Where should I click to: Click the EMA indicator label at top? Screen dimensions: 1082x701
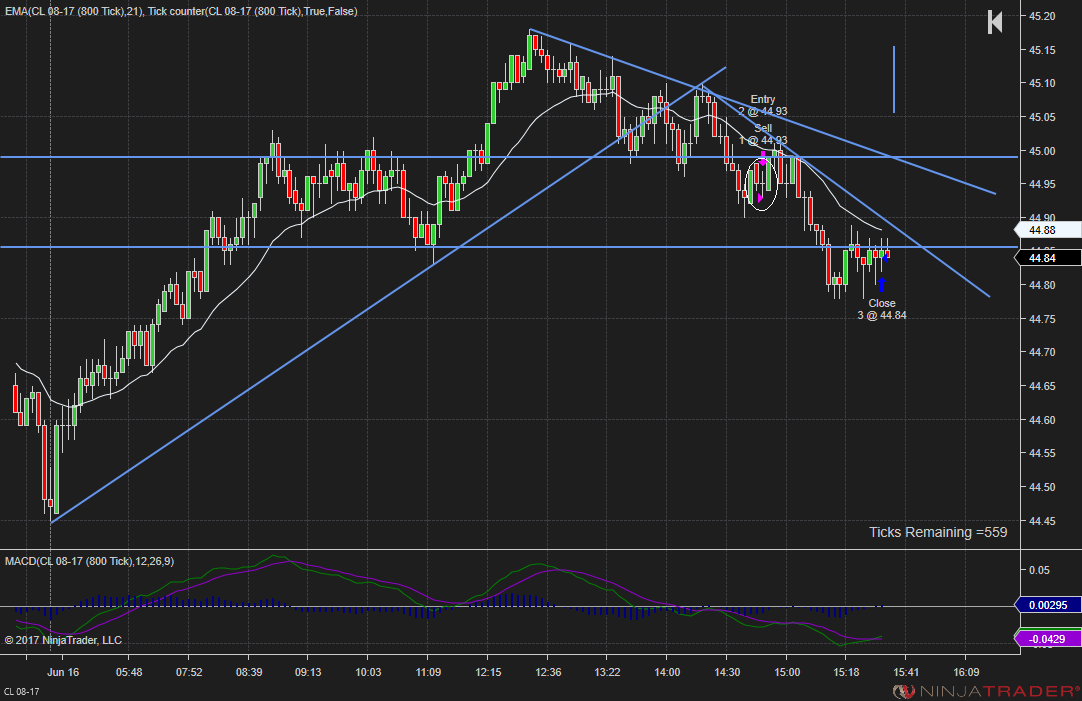coord(181,12)
